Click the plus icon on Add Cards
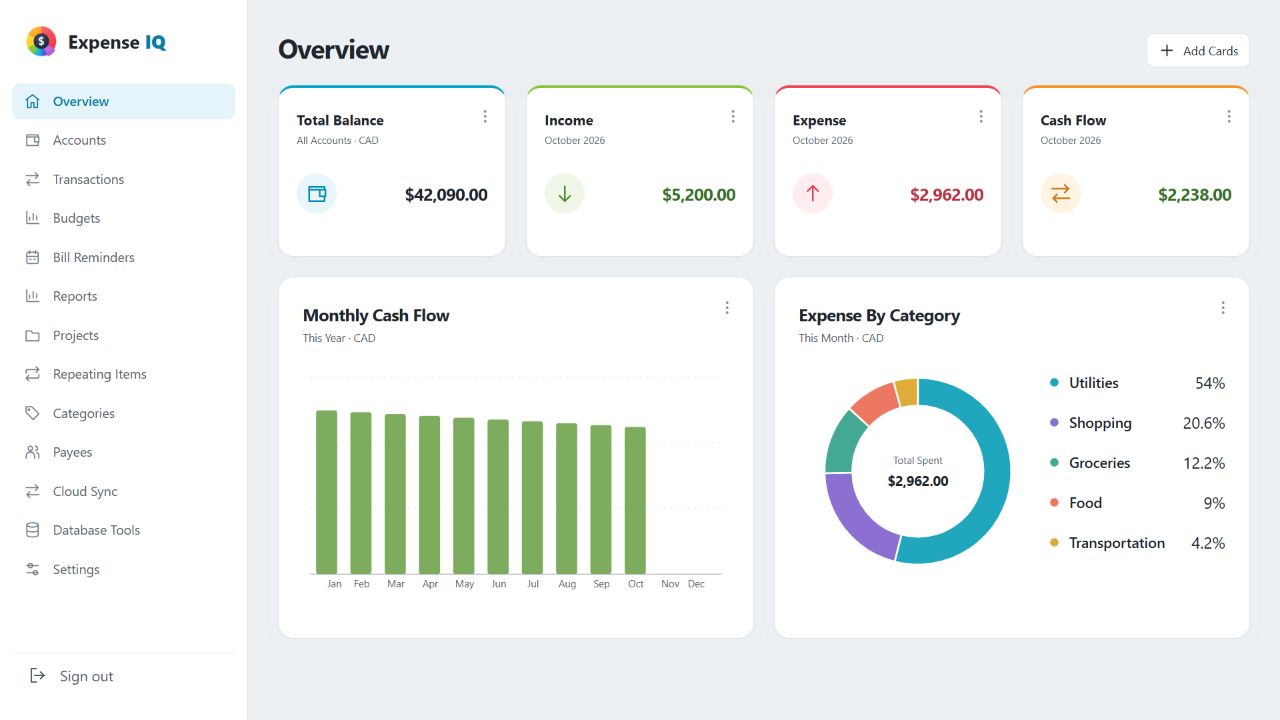This screenshot has height=720, width=1280. [1166, 50]
